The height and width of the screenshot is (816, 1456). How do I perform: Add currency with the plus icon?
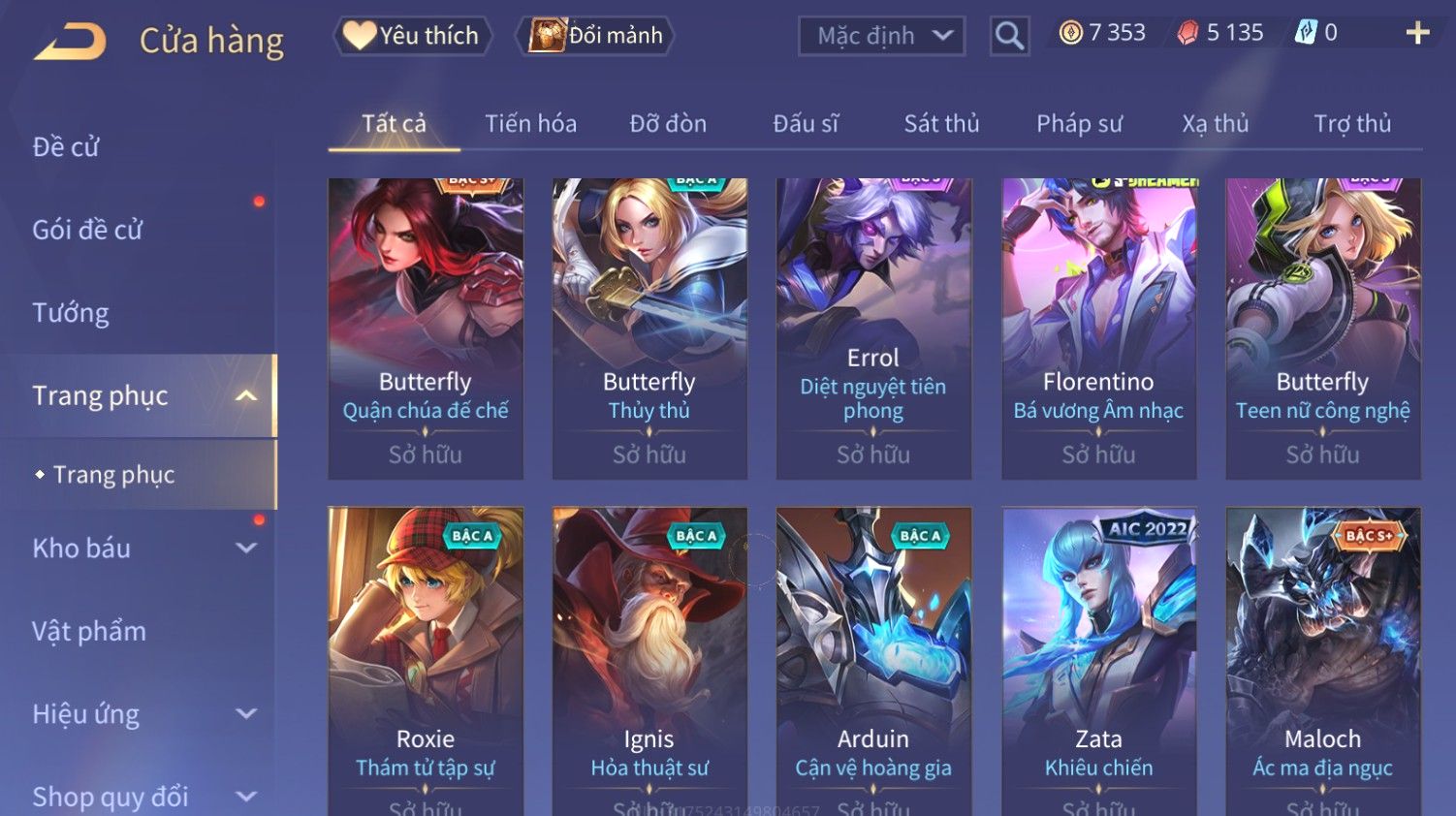[x=1417, y=33]
